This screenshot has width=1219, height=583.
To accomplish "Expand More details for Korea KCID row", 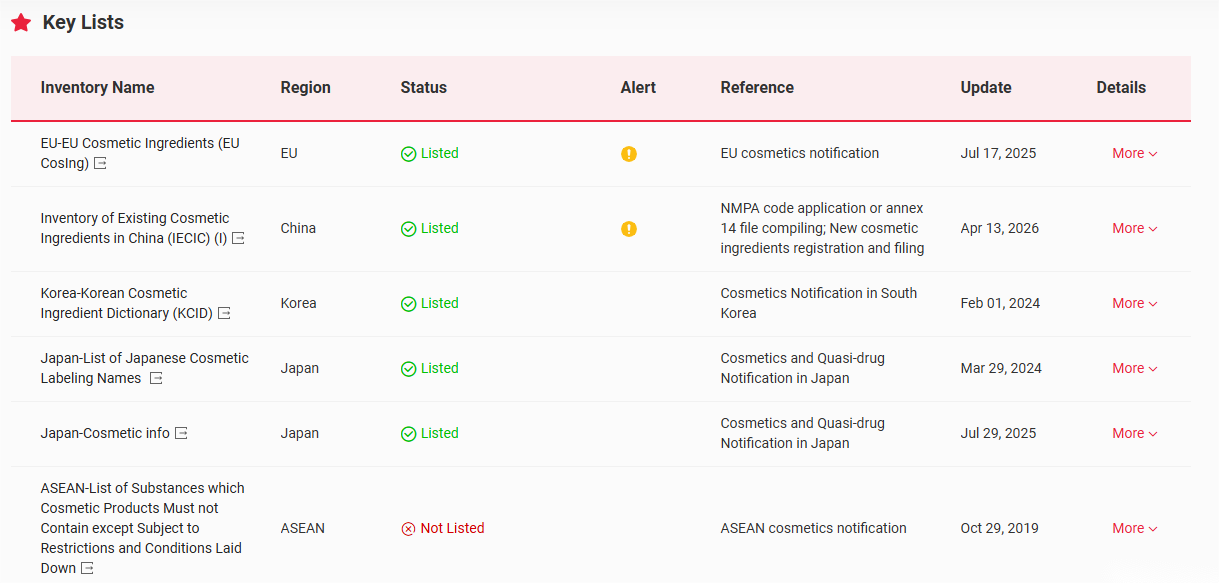I will (1134, 304).
